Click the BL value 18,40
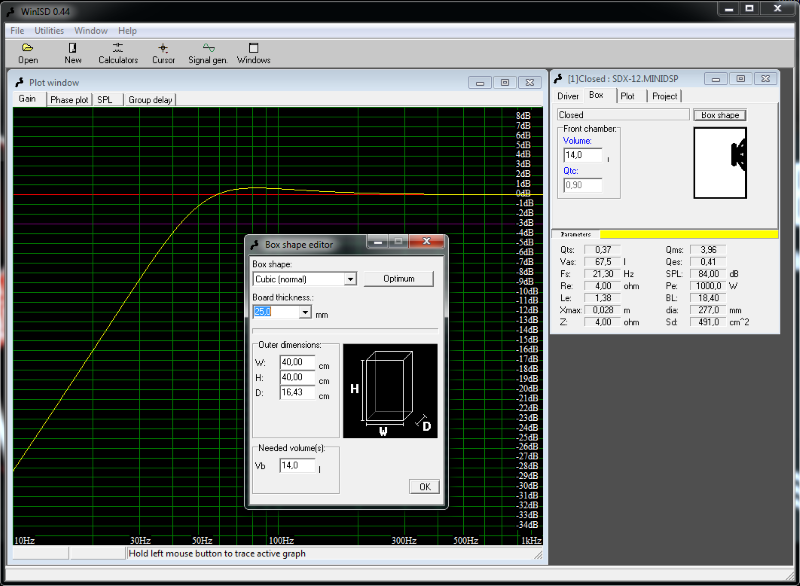800x586 pixels. 708,298
